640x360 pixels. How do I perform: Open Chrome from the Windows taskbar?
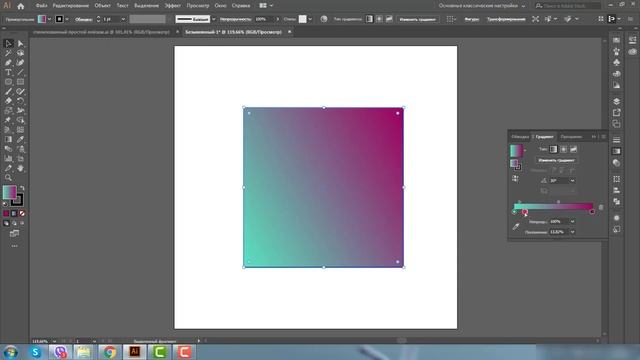pos(109,352)
